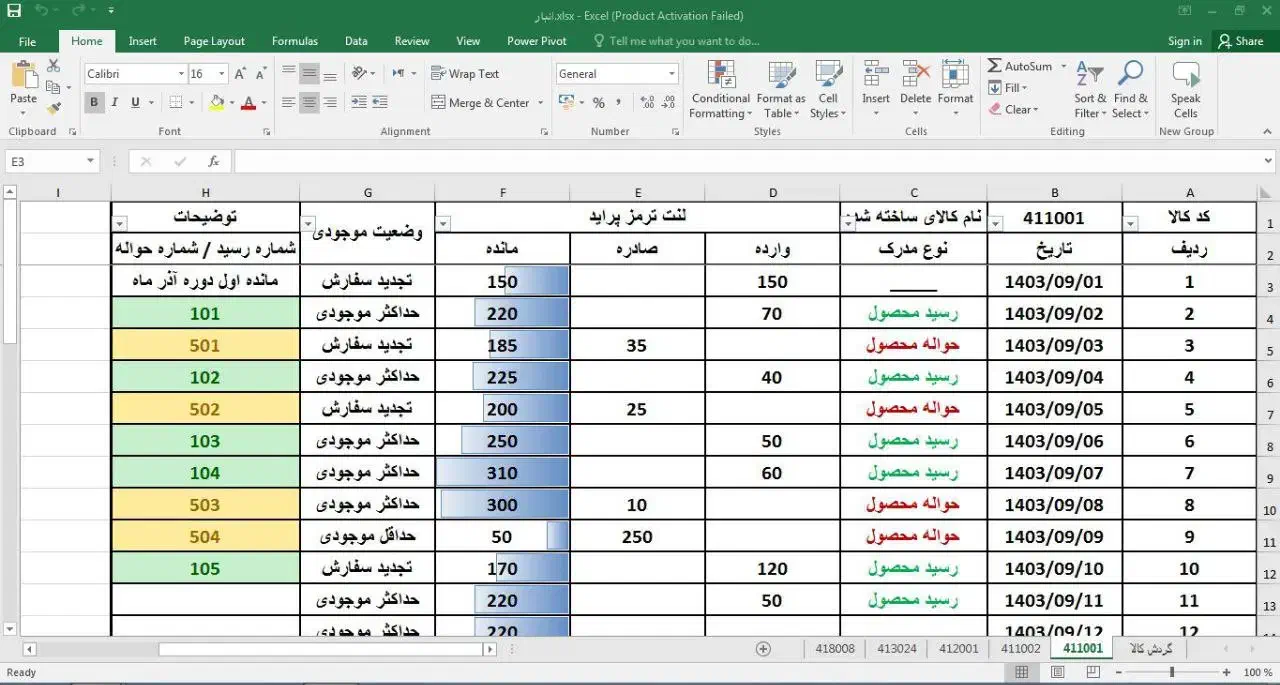Click the Share button
The height and width of the screenshot is (685, 1280).
tap(1240, 41)
